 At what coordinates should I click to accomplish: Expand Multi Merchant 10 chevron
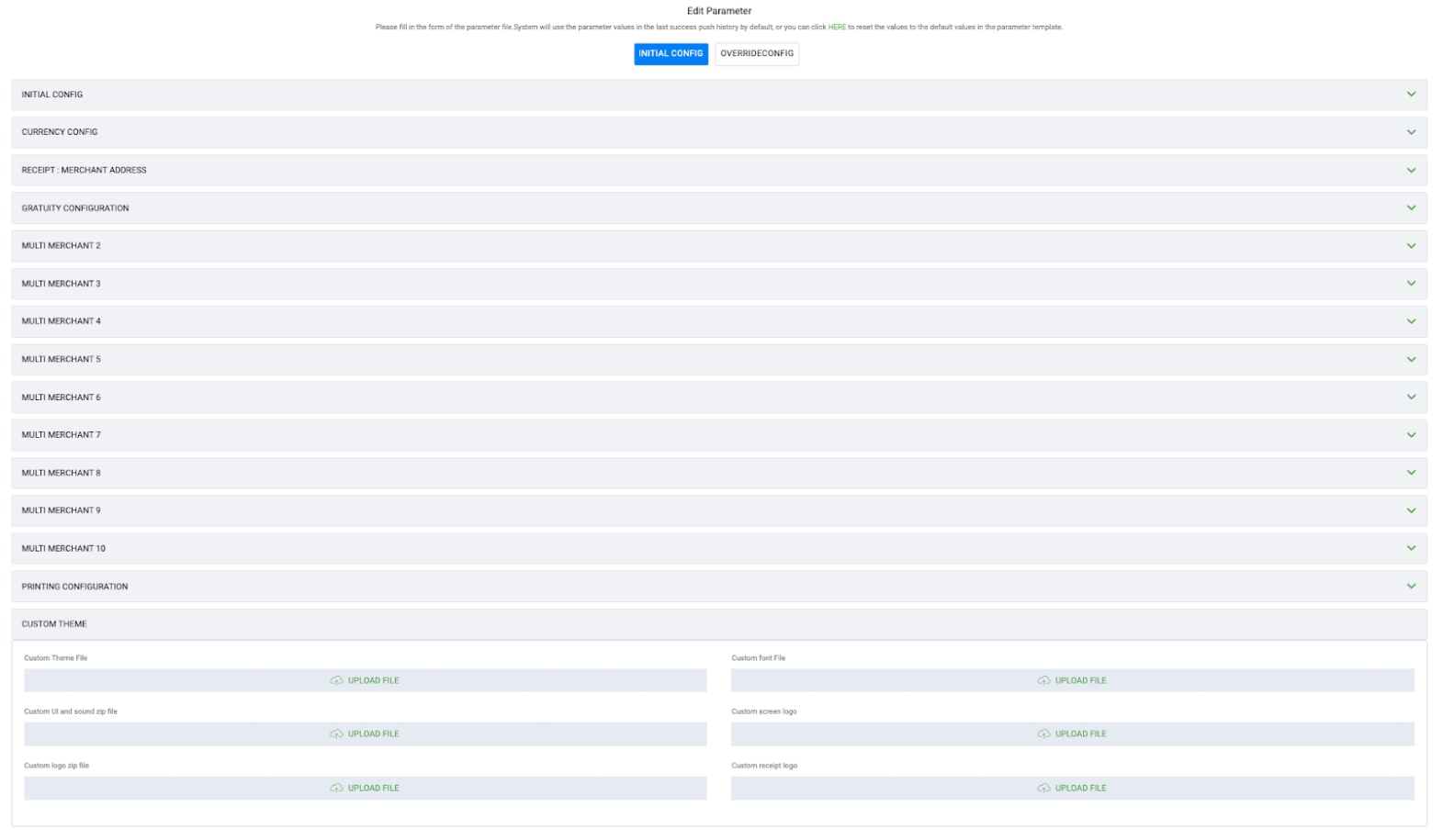[1411, 548]
